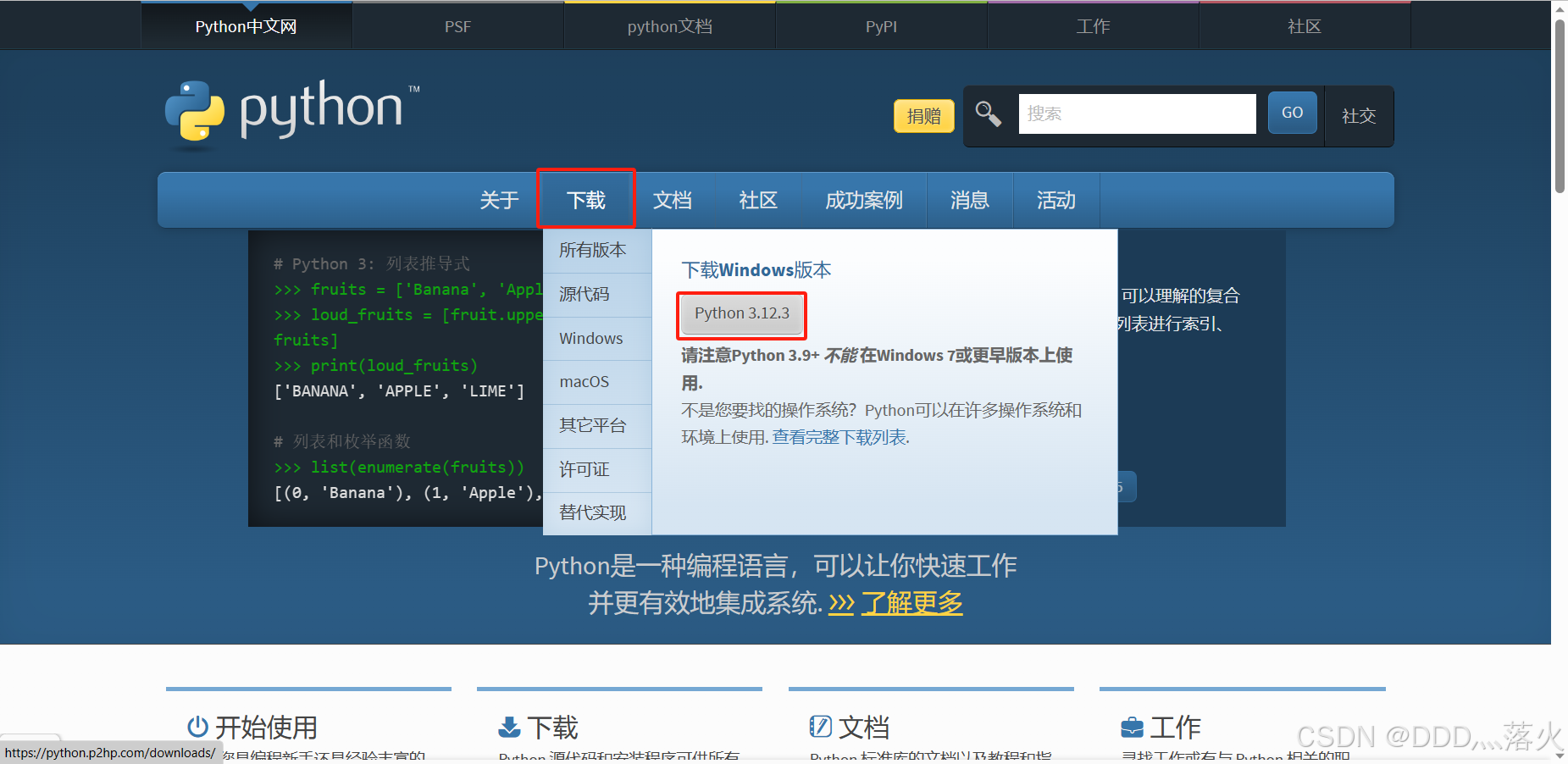This screenshot has height=764, width=1568.
Task: Click the briefcase icon beside 工作 heading
Action: click(x=1132, y=727)
